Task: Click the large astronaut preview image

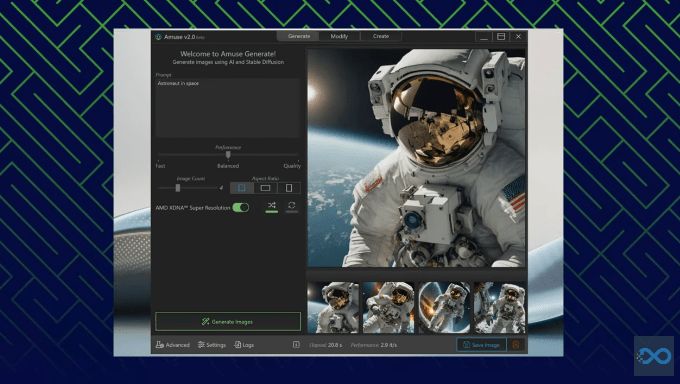Action: 416,158
